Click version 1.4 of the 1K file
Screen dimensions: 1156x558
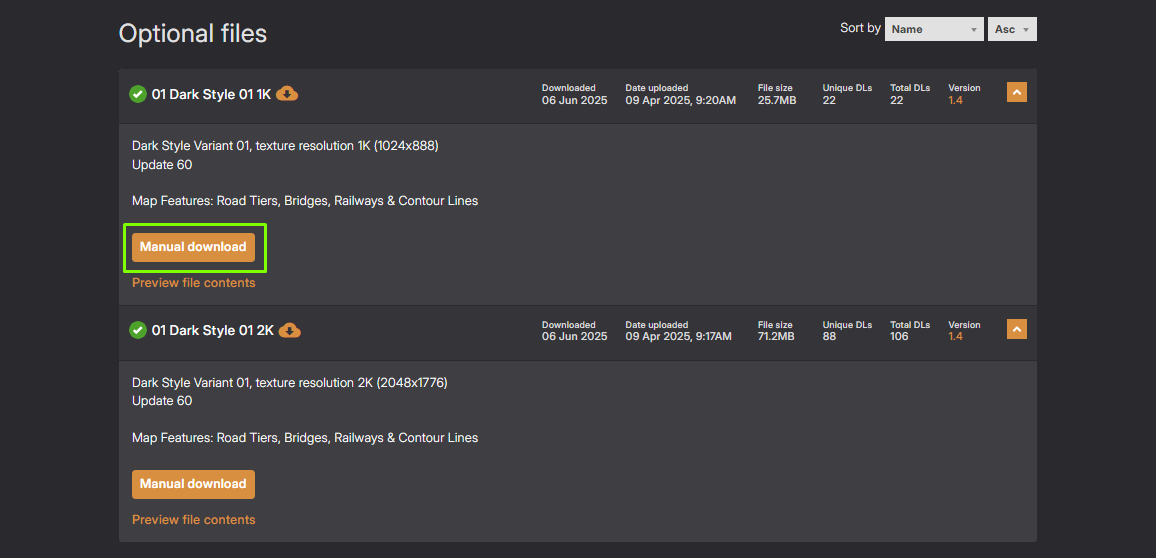(956, 100)
